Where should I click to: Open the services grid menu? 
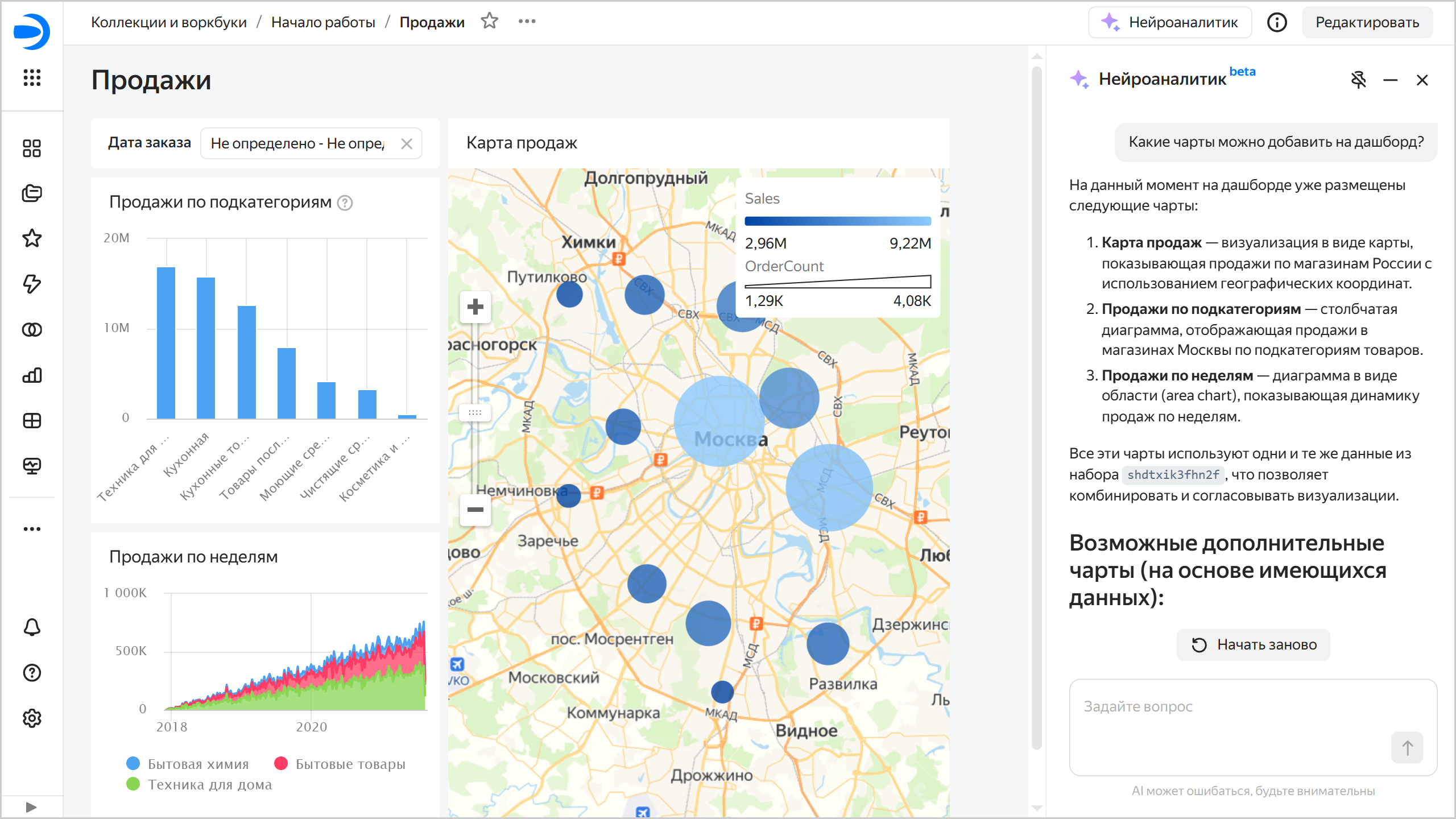click(x=32, y=77)
